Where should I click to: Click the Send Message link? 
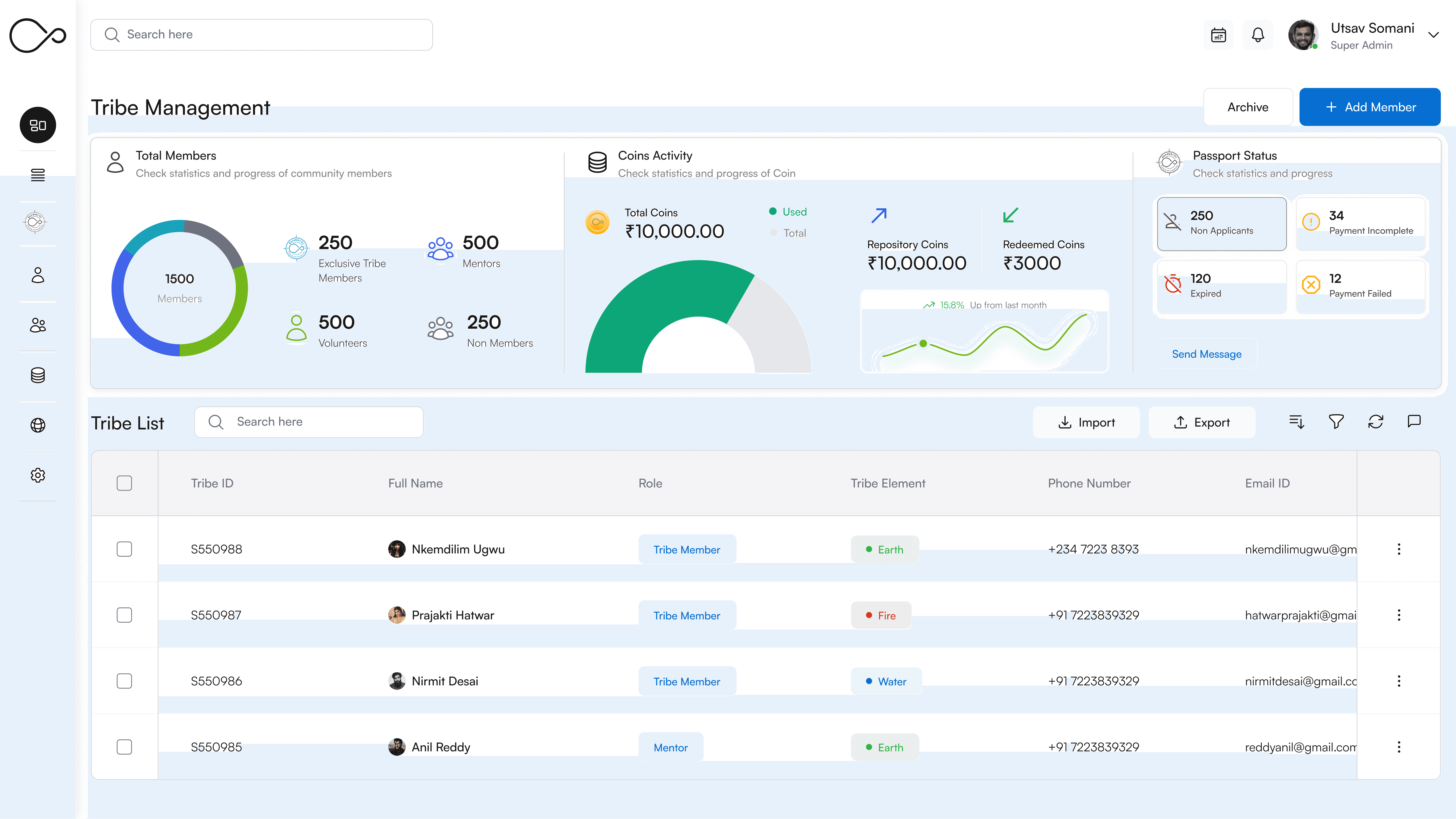1207,354
